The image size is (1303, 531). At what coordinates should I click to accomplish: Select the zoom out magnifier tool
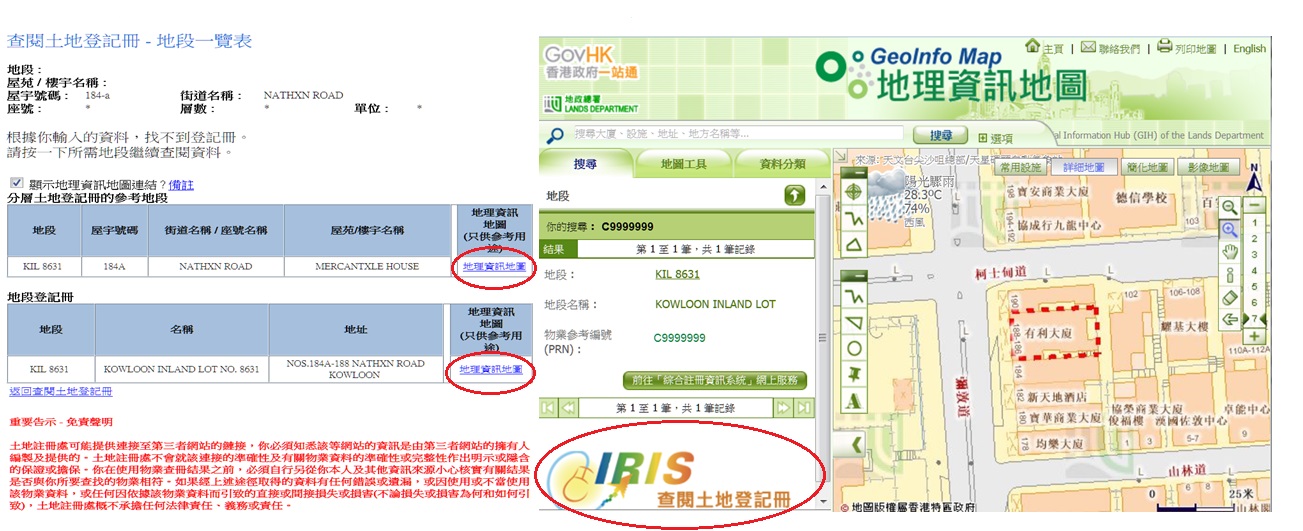pyautogui.click(x=1230, y=206)
